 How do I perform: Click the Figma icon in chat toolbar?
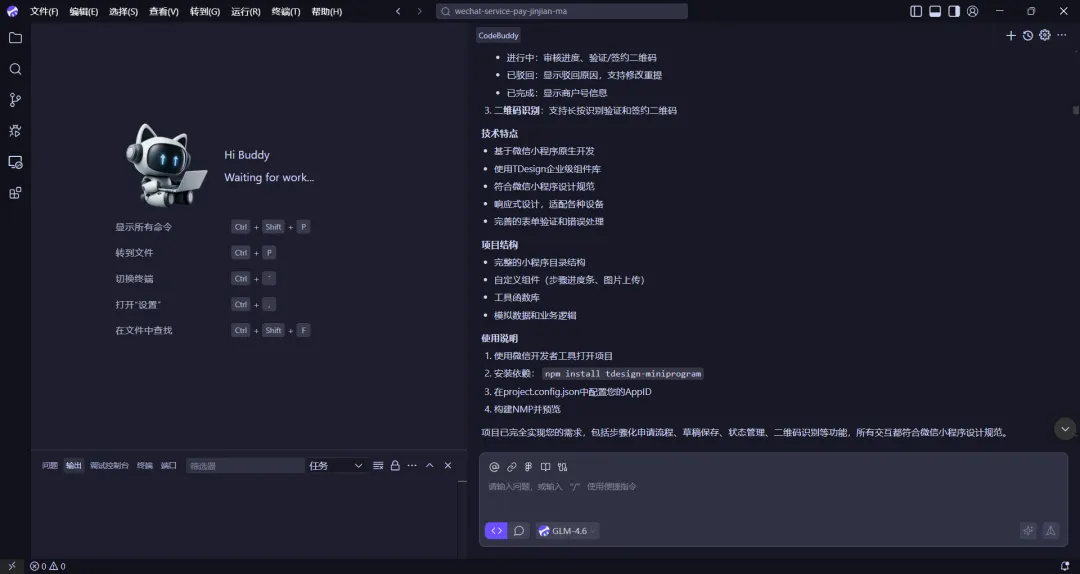528,467
